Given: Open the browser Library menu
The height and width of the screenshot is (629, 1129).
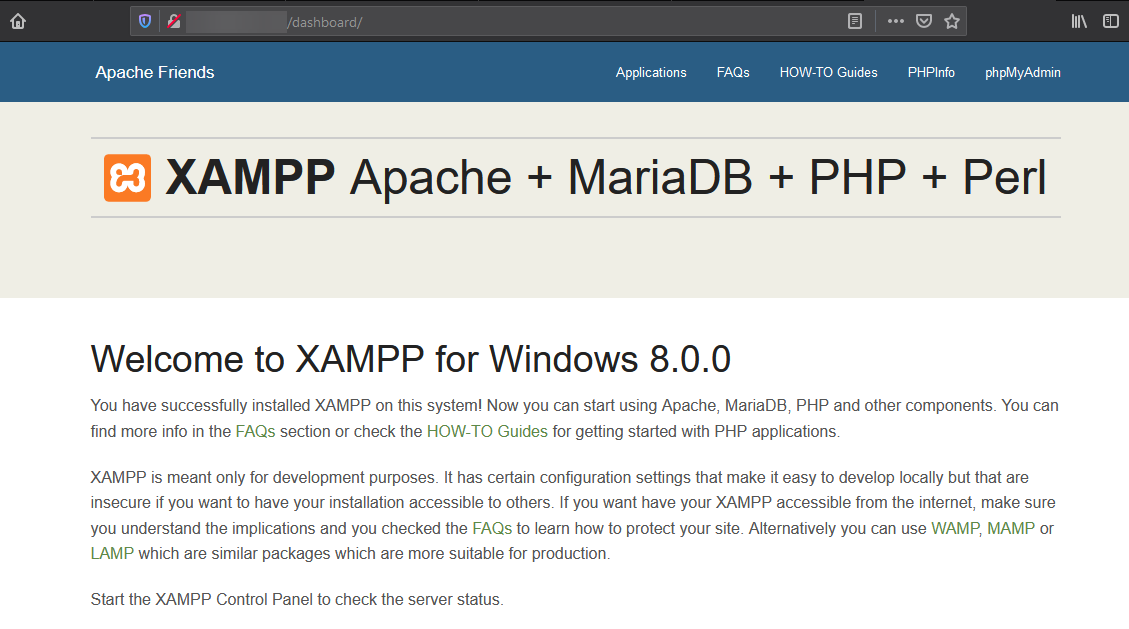Looking at the screenshot, I should coord(1079,22).
